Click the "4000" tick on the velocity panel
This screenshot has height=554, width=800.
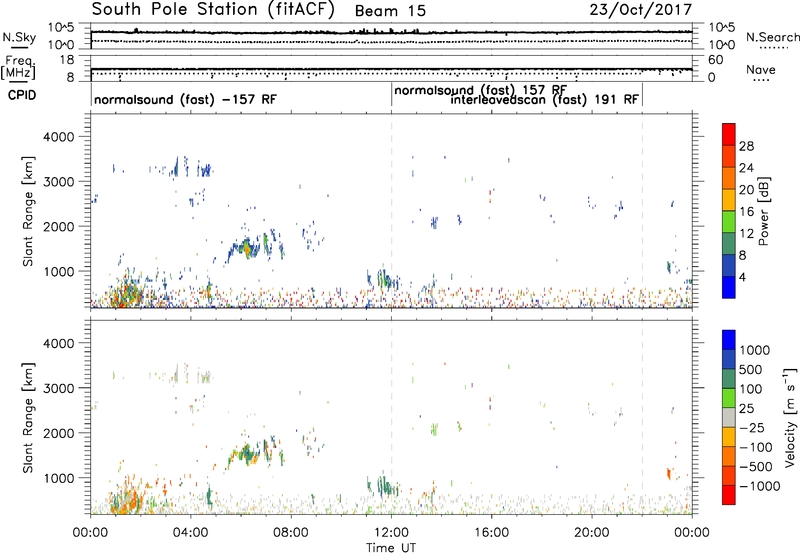(x=58, y=343)
